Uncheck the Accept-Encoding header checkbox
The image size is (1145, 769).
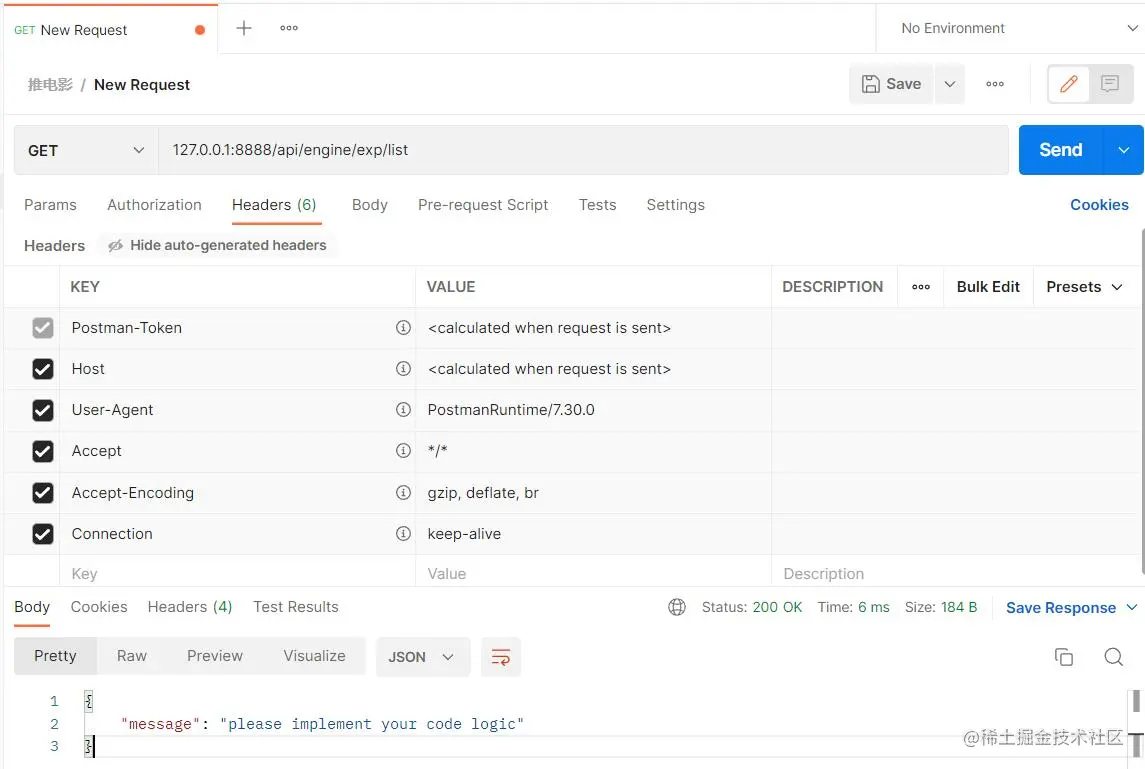43,493
